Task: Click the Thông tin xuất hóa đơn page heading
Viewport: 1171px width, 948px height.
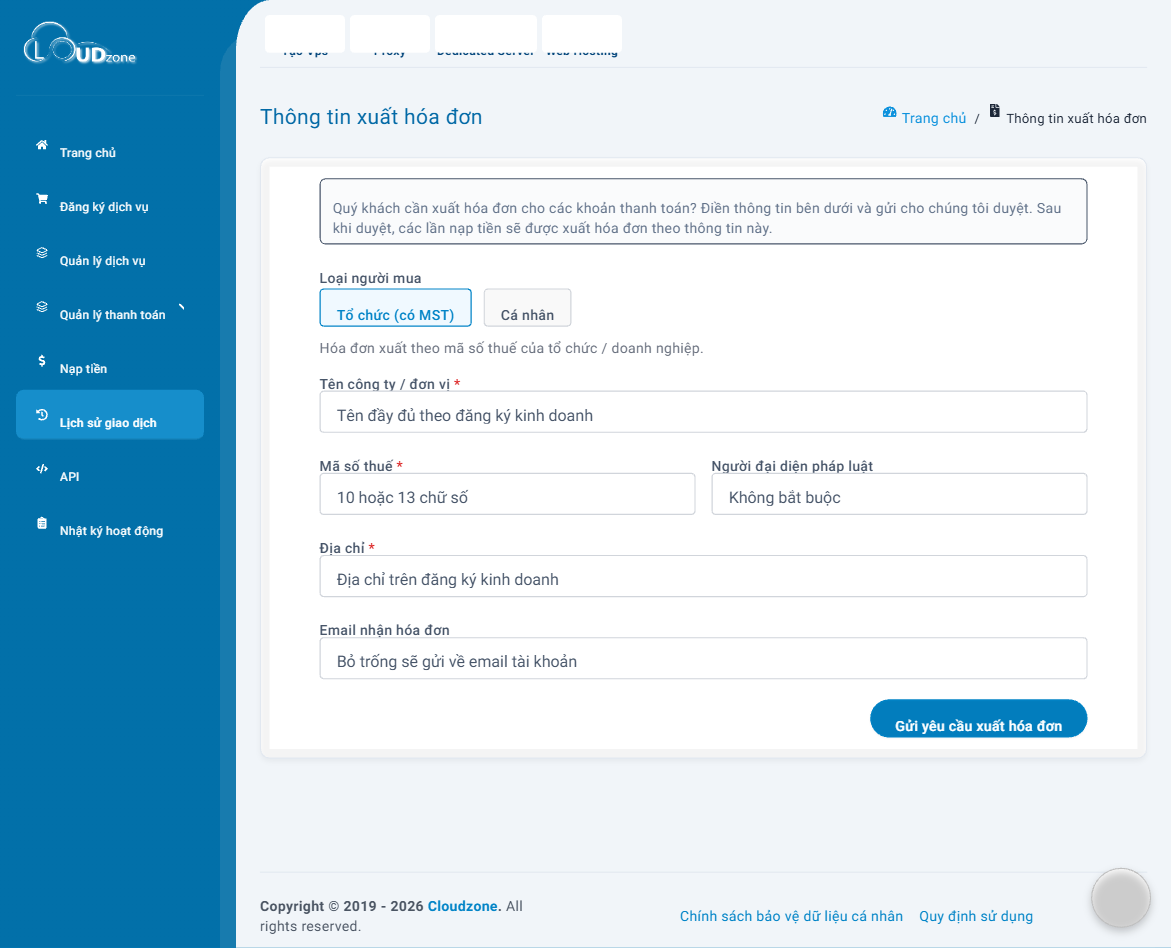Action: 371,117
